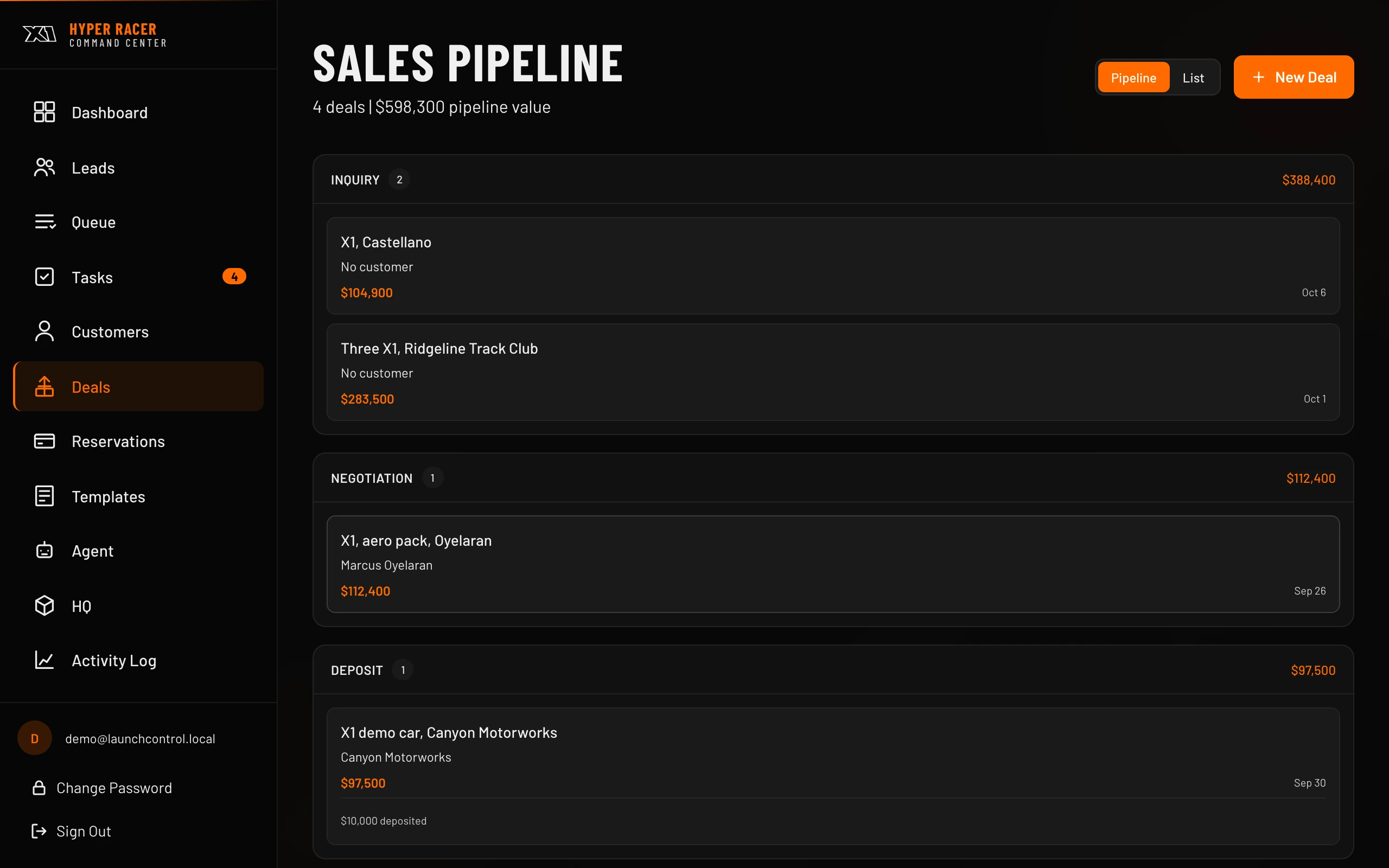Open the Dashboard menu label
The height and width of the screenshot is (868, 1389).
[x=110, y=112]
